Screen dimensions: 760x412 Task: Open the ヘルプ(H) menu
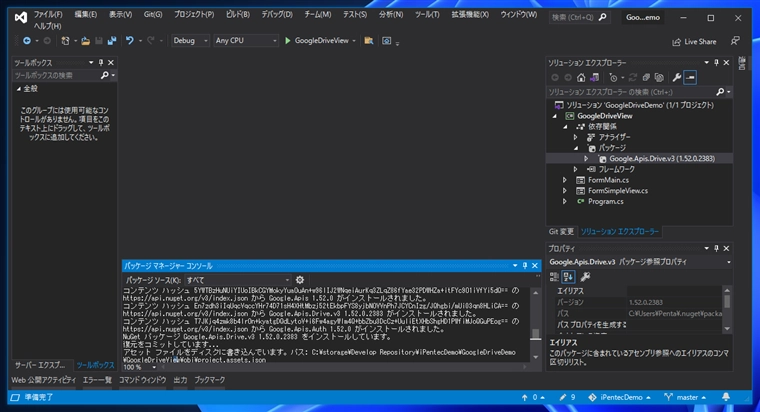coord(48,26)
